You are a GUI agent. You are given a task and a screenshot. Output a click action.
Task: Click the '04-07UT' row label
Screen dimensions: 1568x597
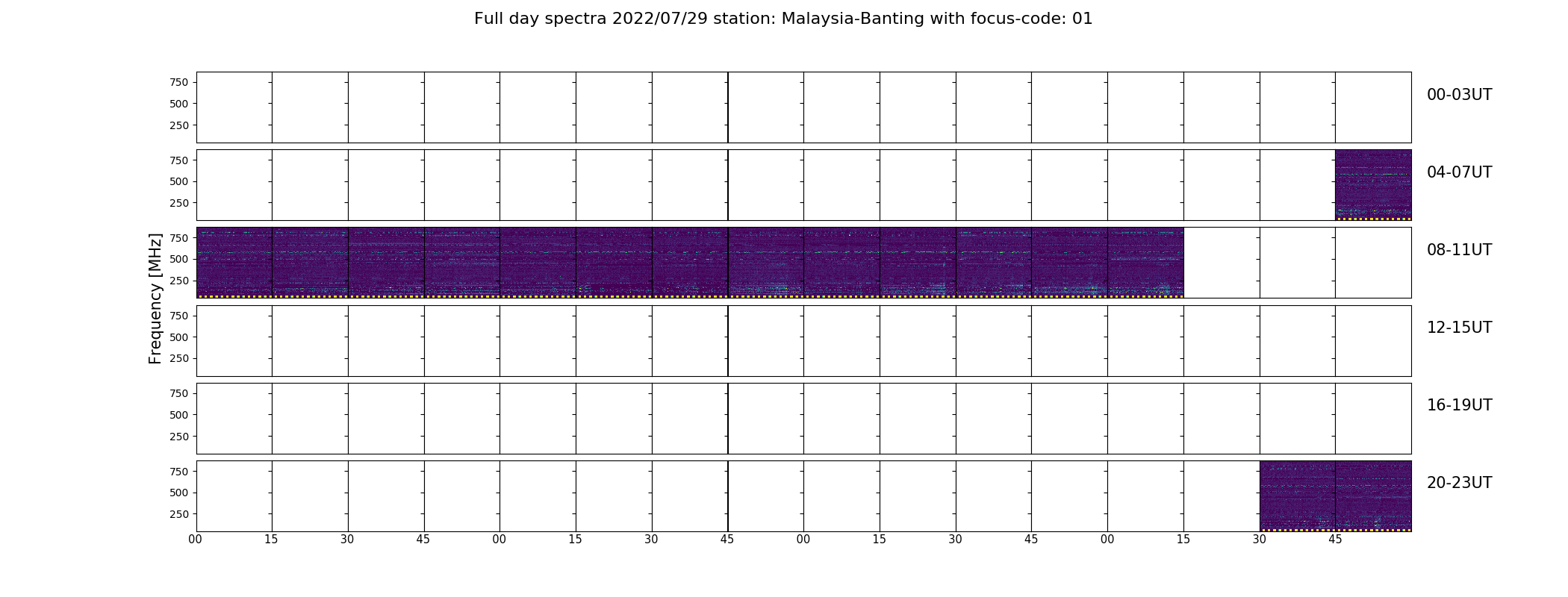pyautogui.click(x=1459, y=172)
